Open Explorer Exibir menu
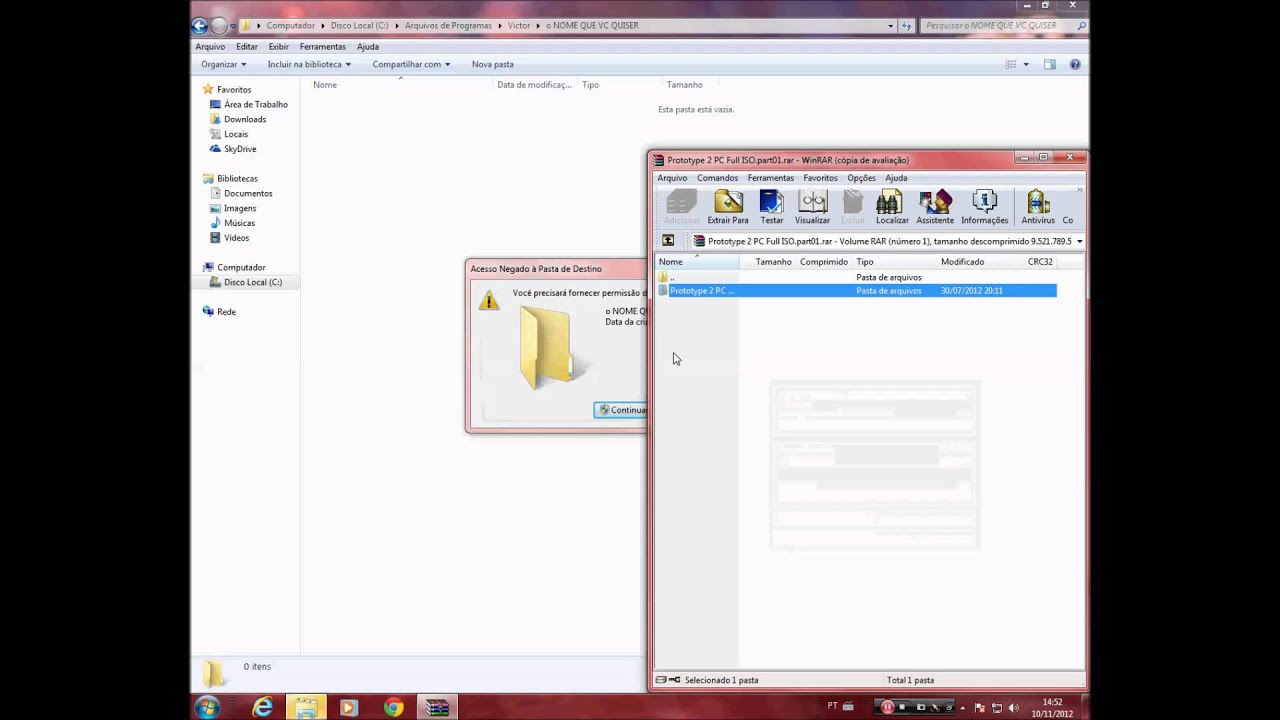 point(278,47)
